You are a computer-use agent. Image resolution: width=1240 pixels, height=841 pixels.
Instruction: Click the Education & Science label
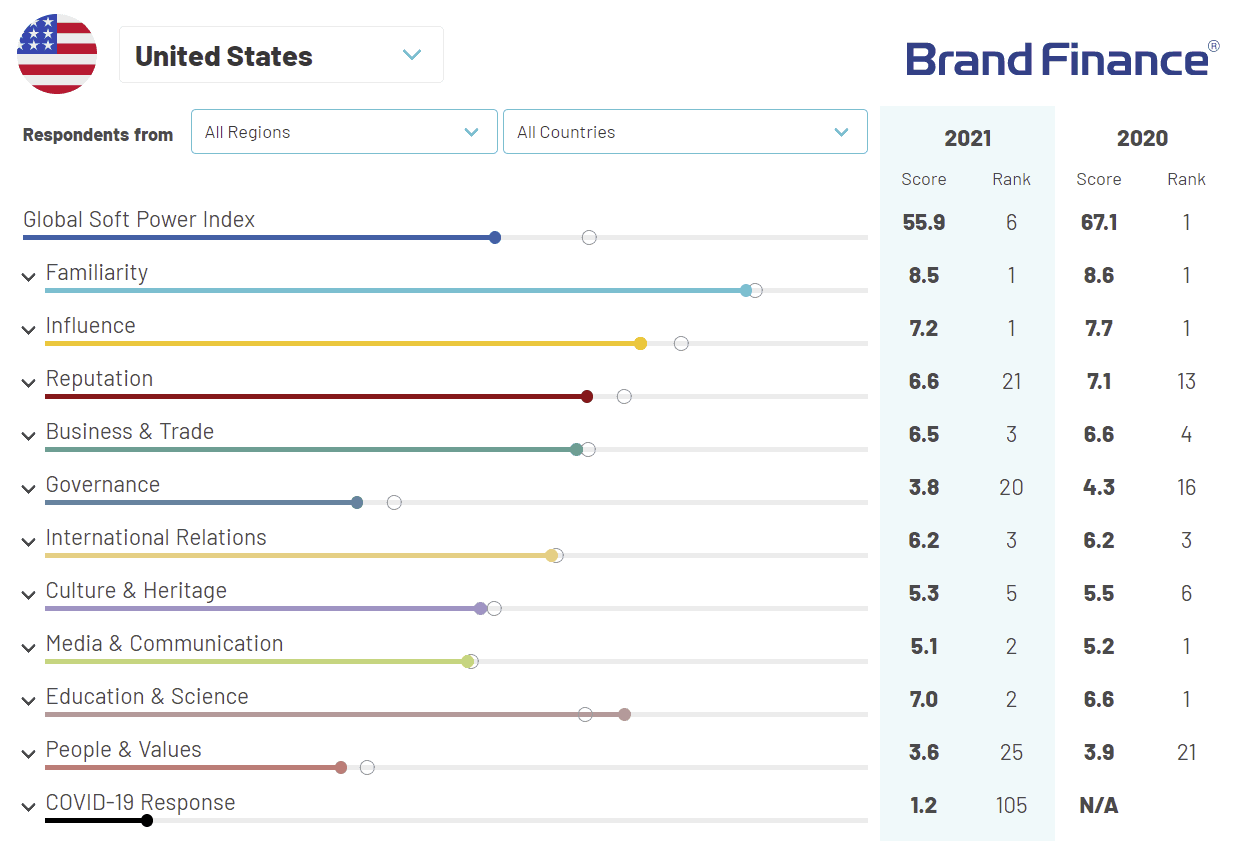point(147,697)
